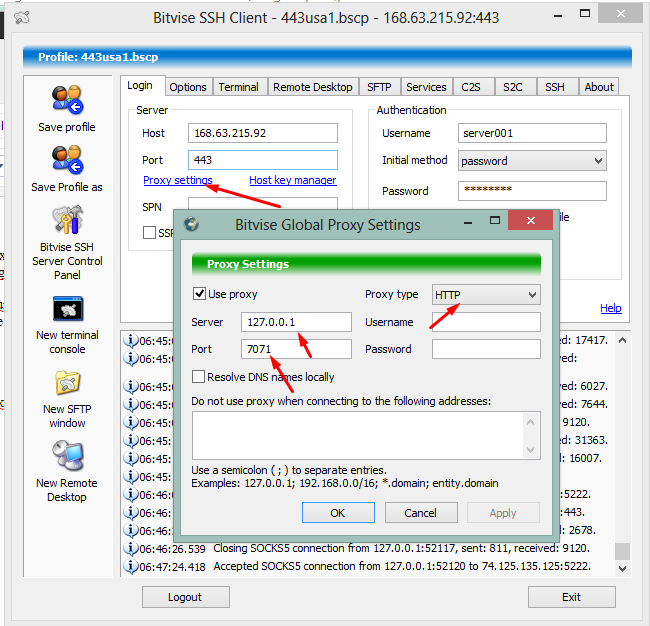This screenshot has width=650, height=626.
Task: Click the proxy Password field
Action: (486, 349)
